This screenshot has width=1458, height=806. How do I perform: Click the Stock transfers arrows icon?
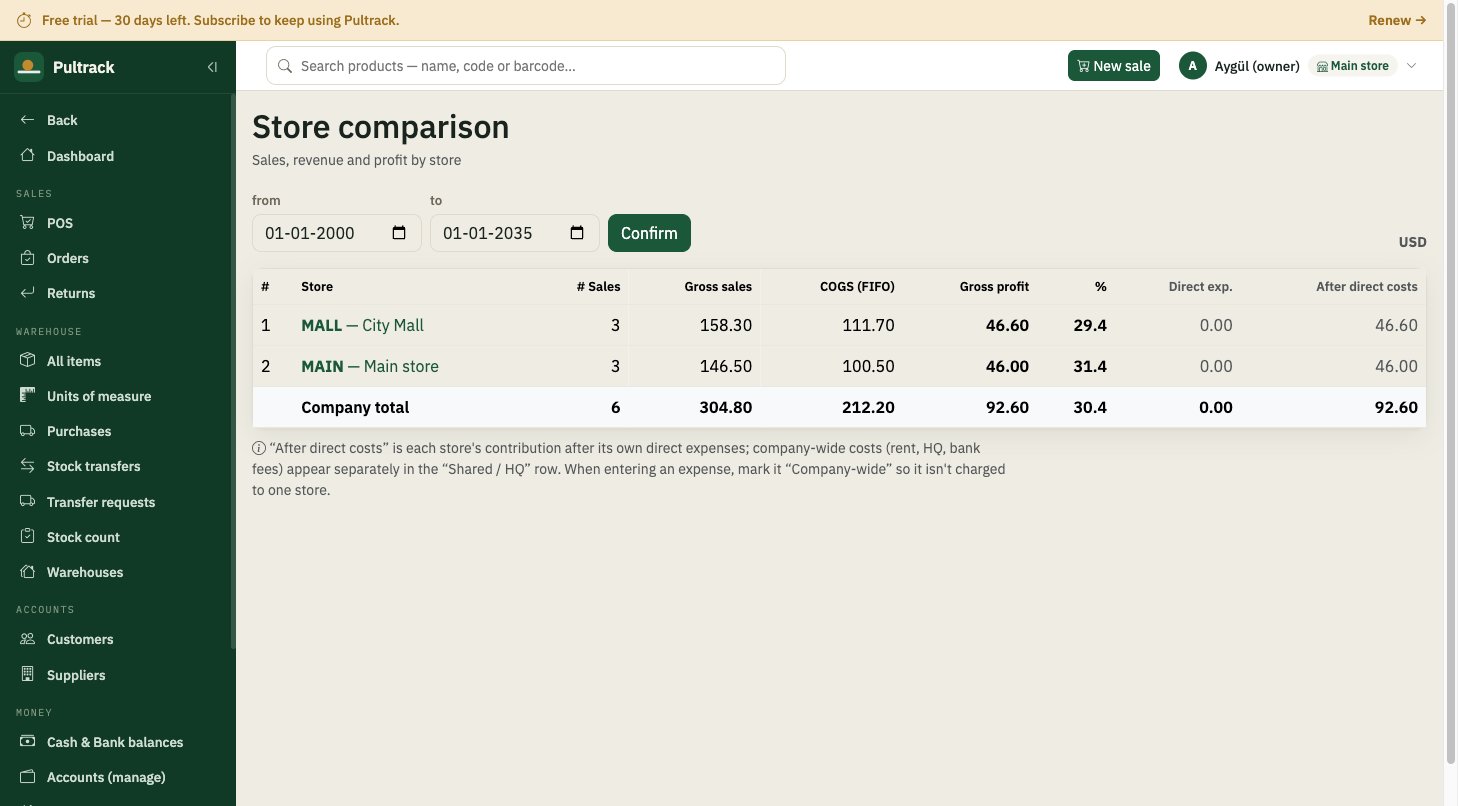click(x=28, y=466)
